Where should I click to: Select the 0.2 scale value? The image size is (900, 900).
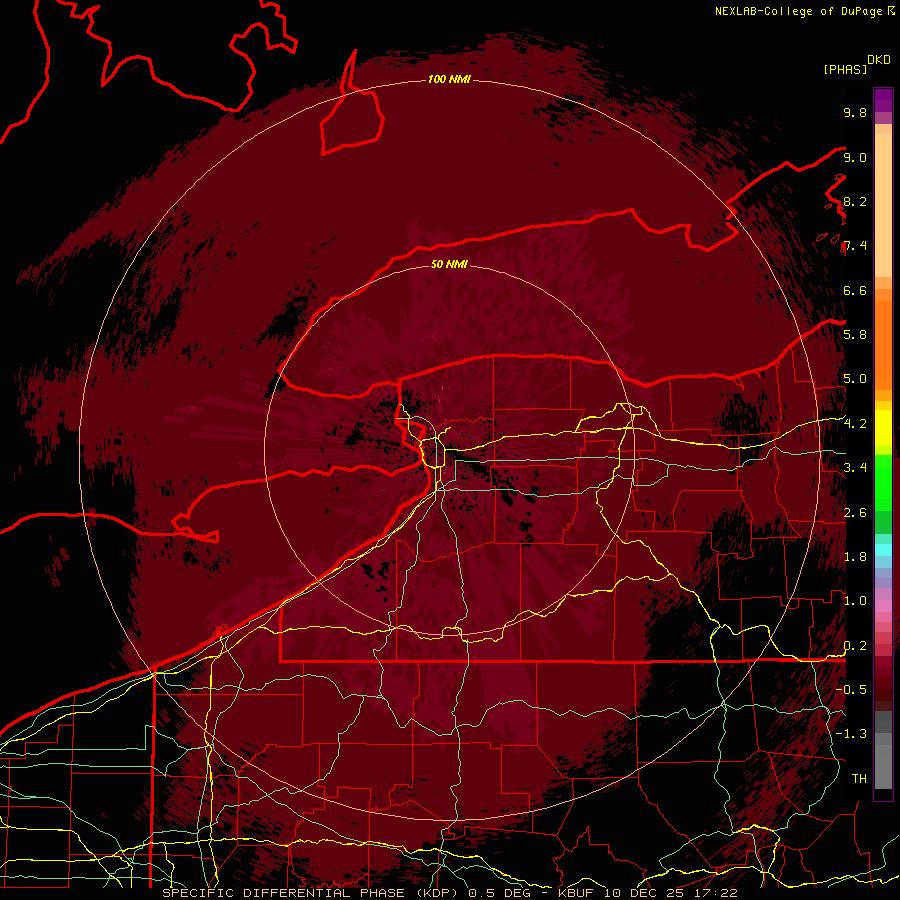[x=855, y=645]
